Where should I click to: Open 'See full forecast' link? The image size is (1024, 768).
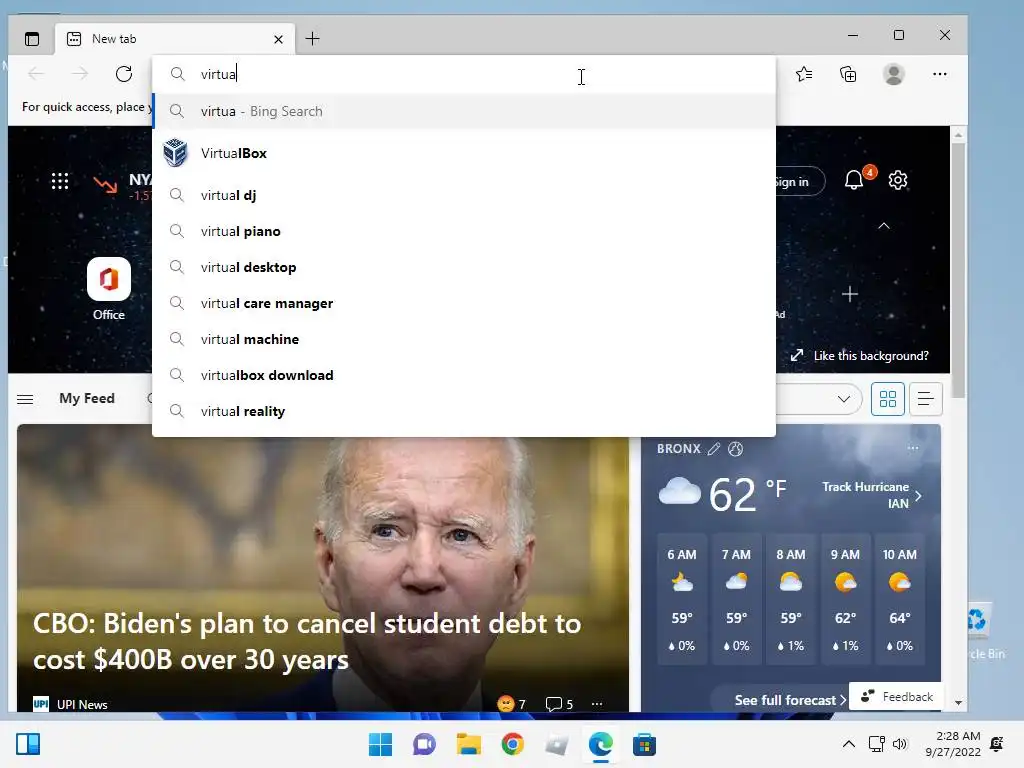click(x=790, y=700)
